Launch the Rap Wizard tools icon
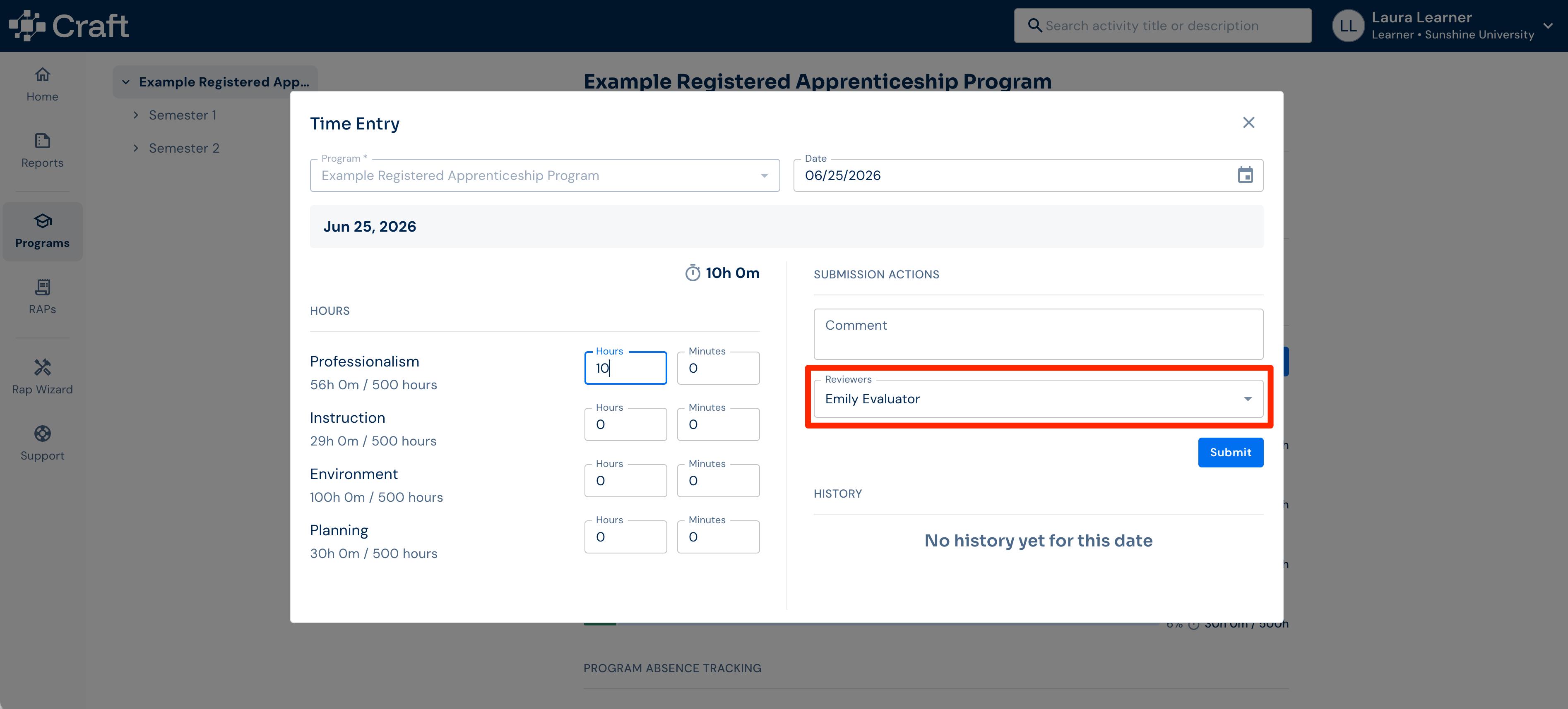The width and height of the screenshot is (1568, 709). 42,367
